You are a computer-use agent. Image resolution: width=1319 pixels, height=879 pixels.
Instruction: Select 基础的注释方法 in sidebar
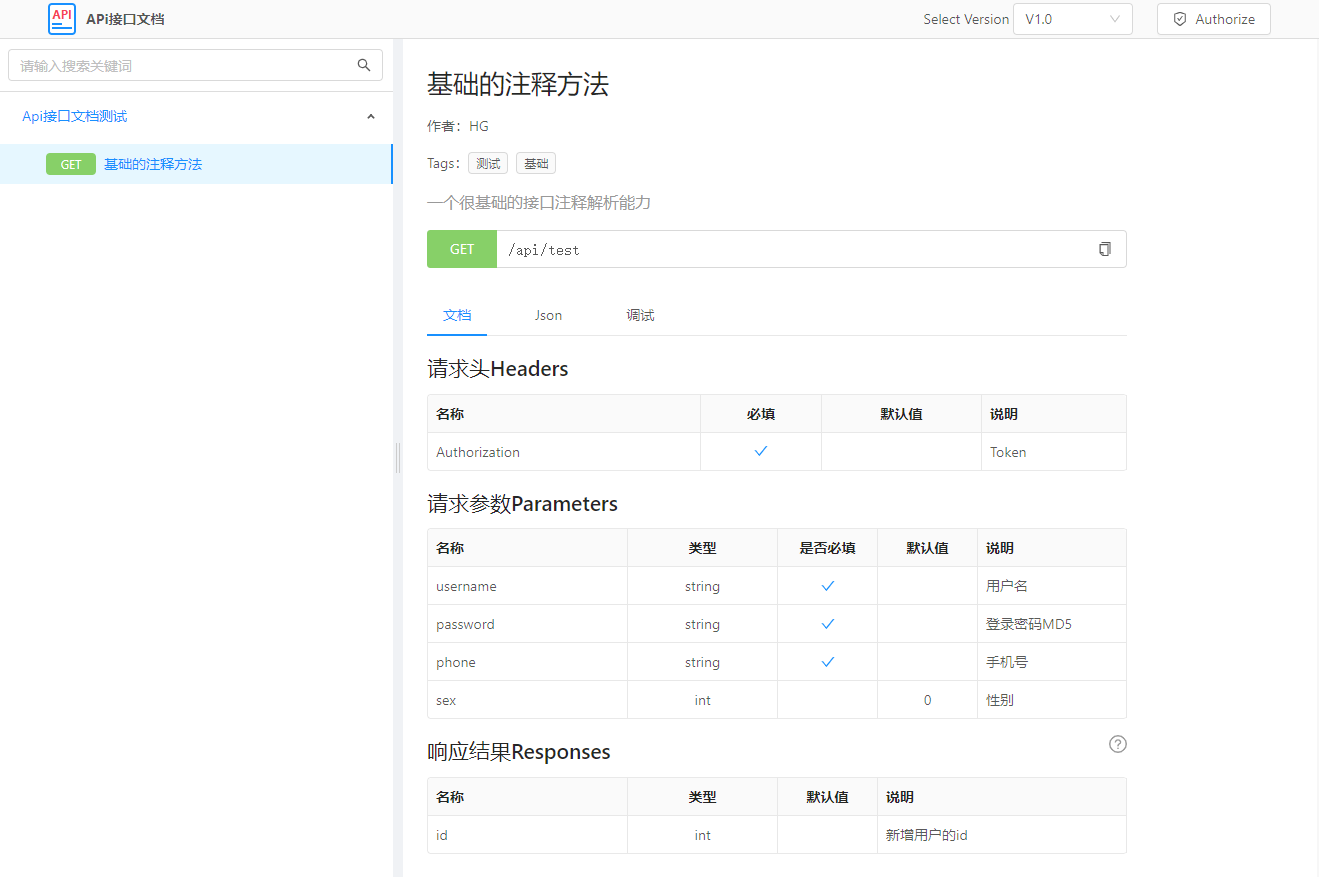pos(196,164)
